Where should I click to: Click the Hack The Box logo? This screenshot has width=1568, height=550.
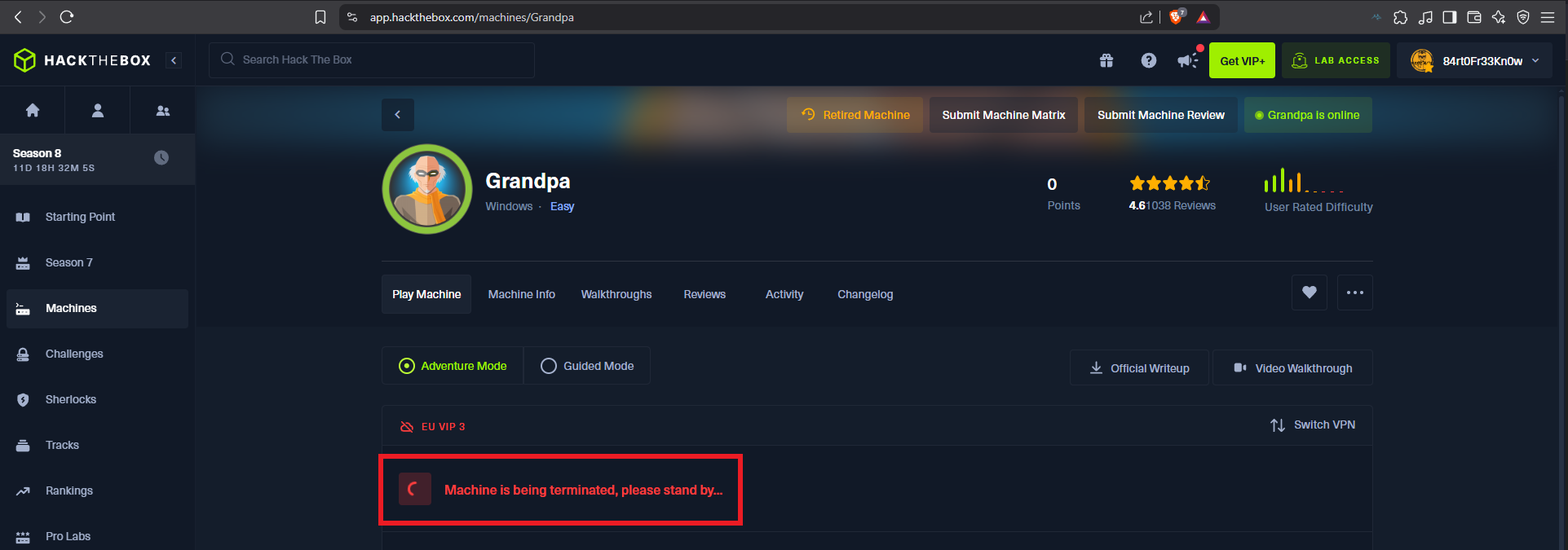[x=82, y=60]
